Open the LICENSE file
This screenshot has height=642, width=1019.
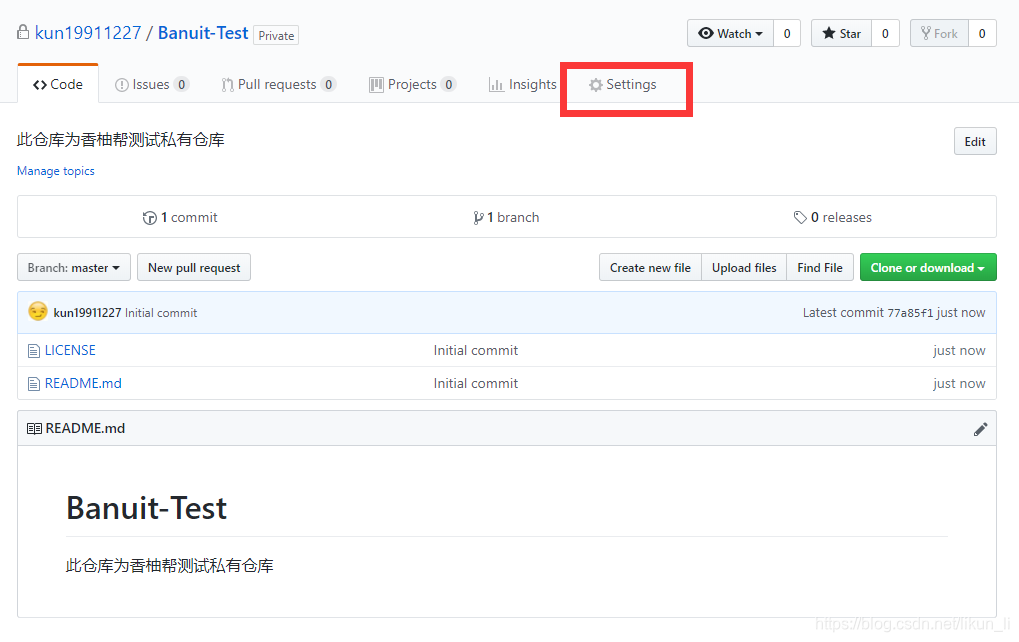tap(70, 350)
